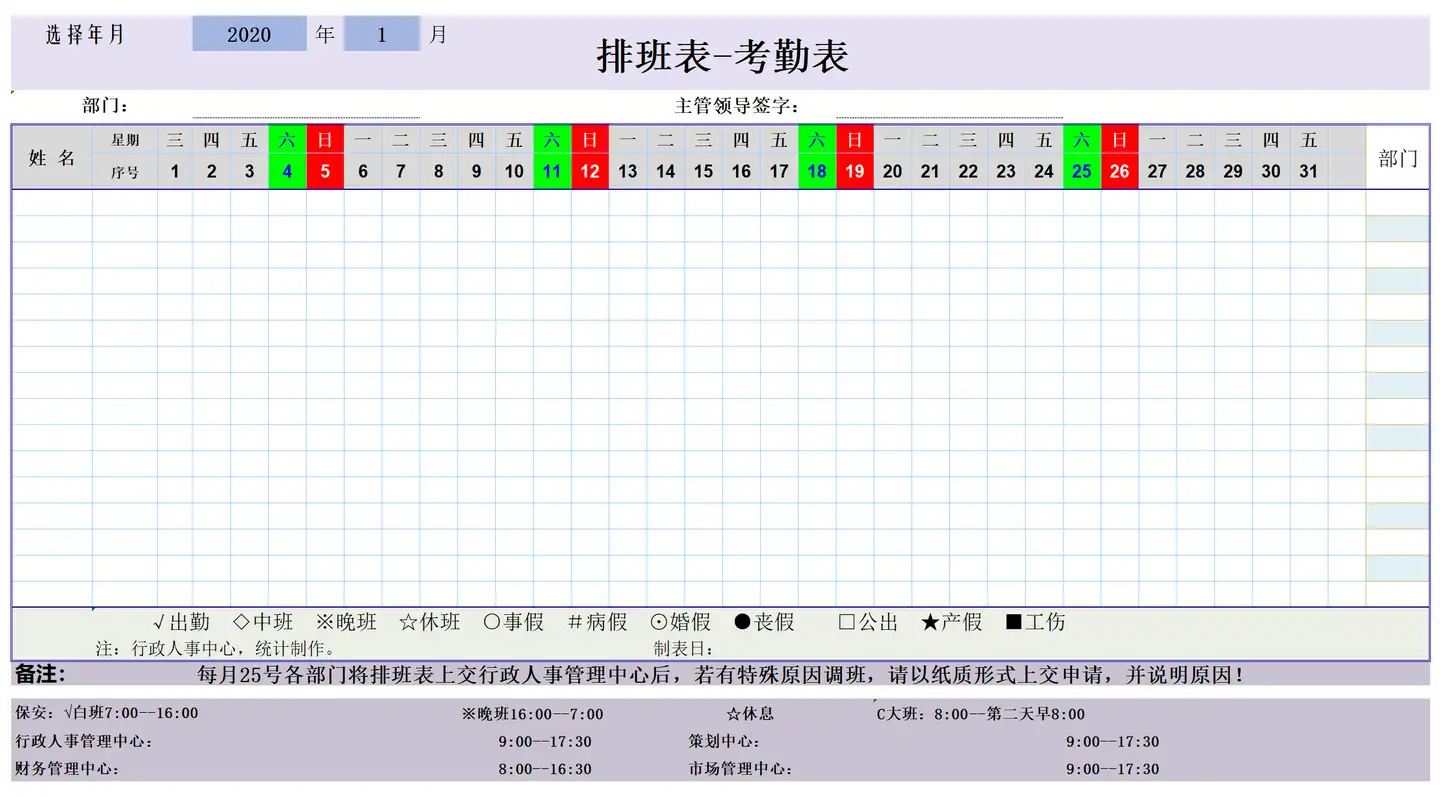Image resolution: width=1440 pixels, height=797 pixels.
Task: Select day number 7 cell
Action: 401,172
